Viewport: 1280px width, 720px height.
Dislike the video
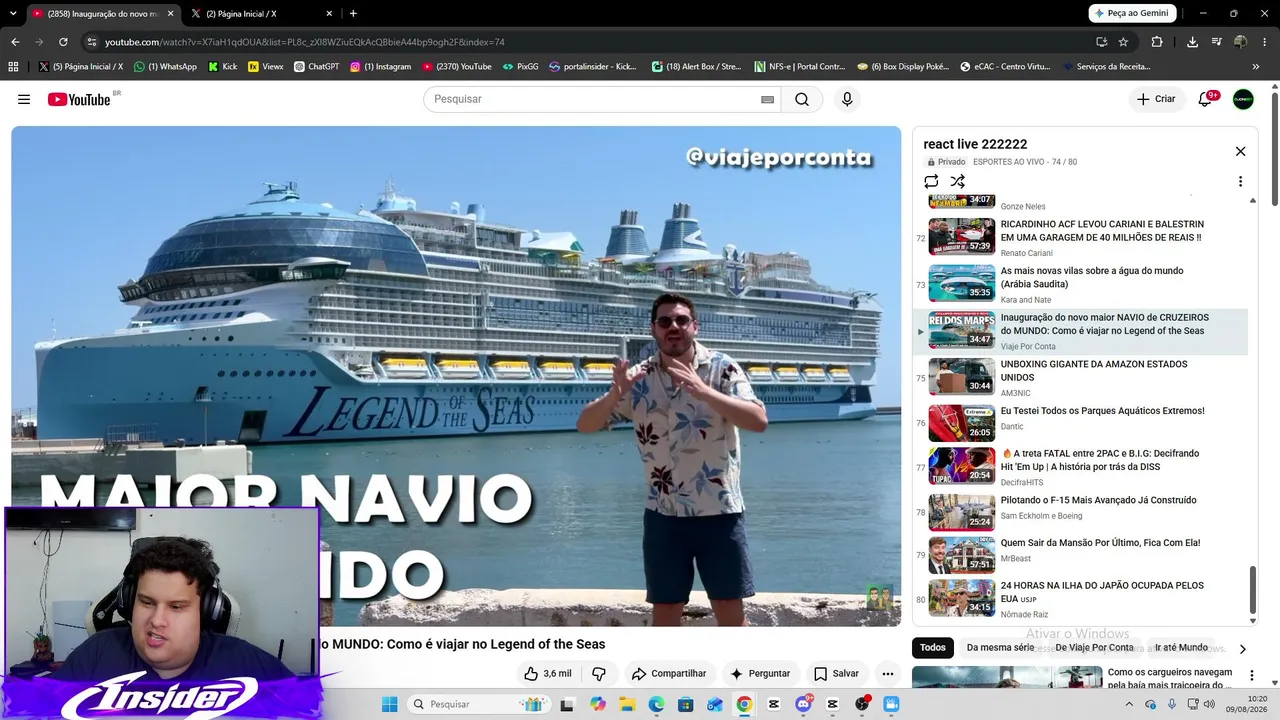(599, 673)
